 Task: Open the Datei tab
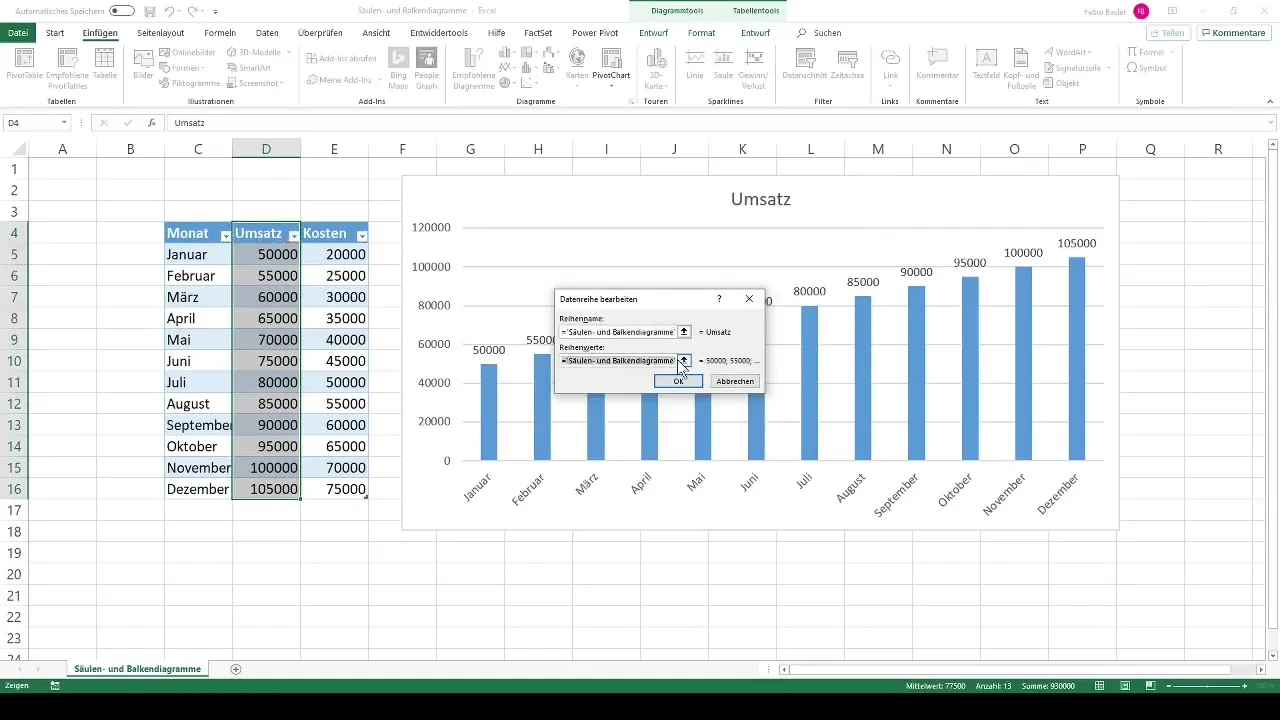pyautogui.click(x=17, y=33)
